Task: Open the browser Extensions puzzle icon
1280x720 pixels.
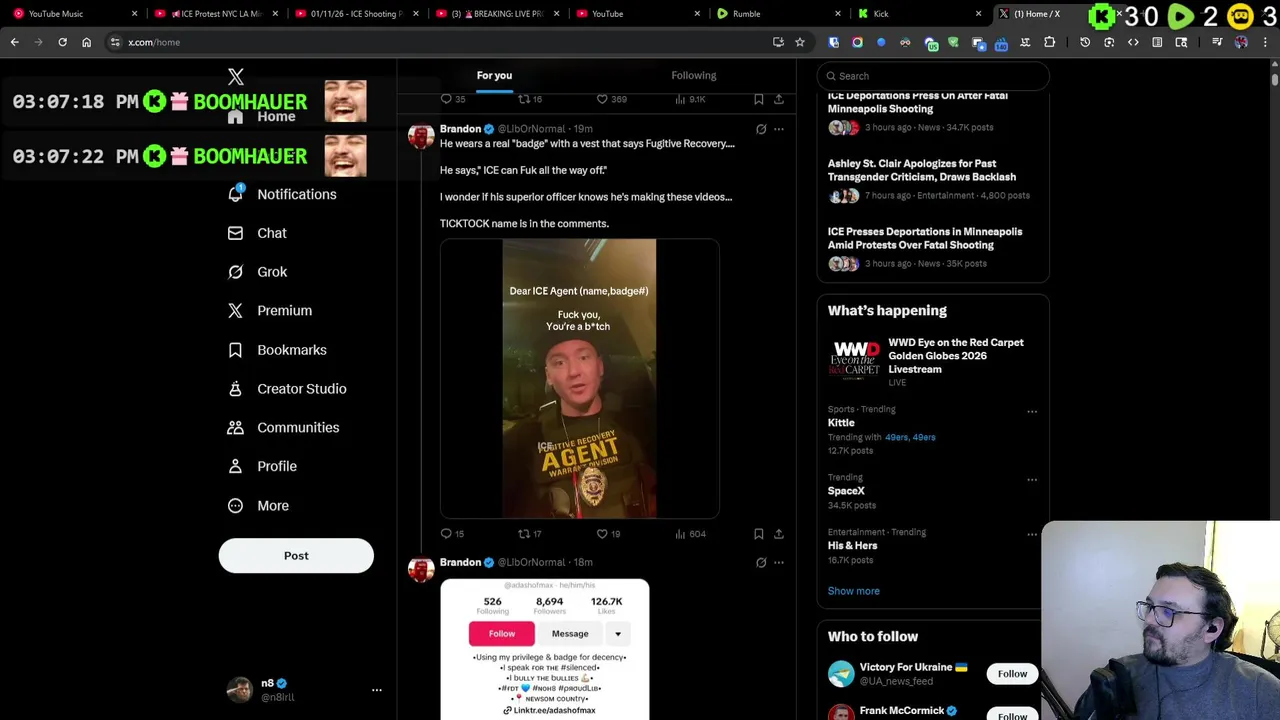Action: pyautogui.click(x=1049, y=42)
